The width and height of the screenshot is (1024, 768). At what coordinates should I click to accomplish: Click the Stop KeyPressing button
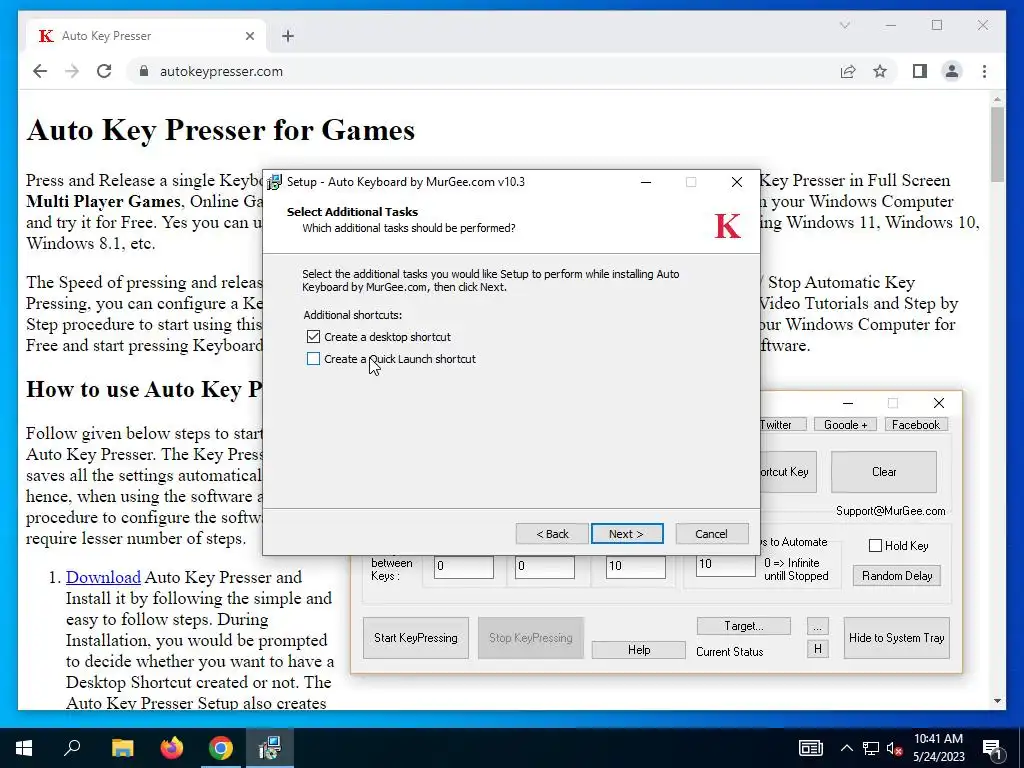[x=530, y=638]
